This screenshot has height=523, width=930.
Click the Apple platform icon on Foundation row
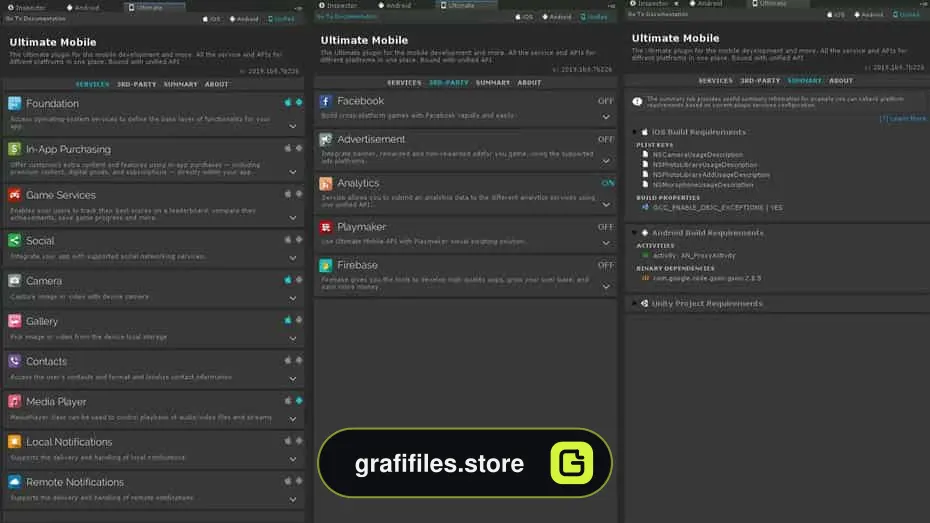pos(288,103)
